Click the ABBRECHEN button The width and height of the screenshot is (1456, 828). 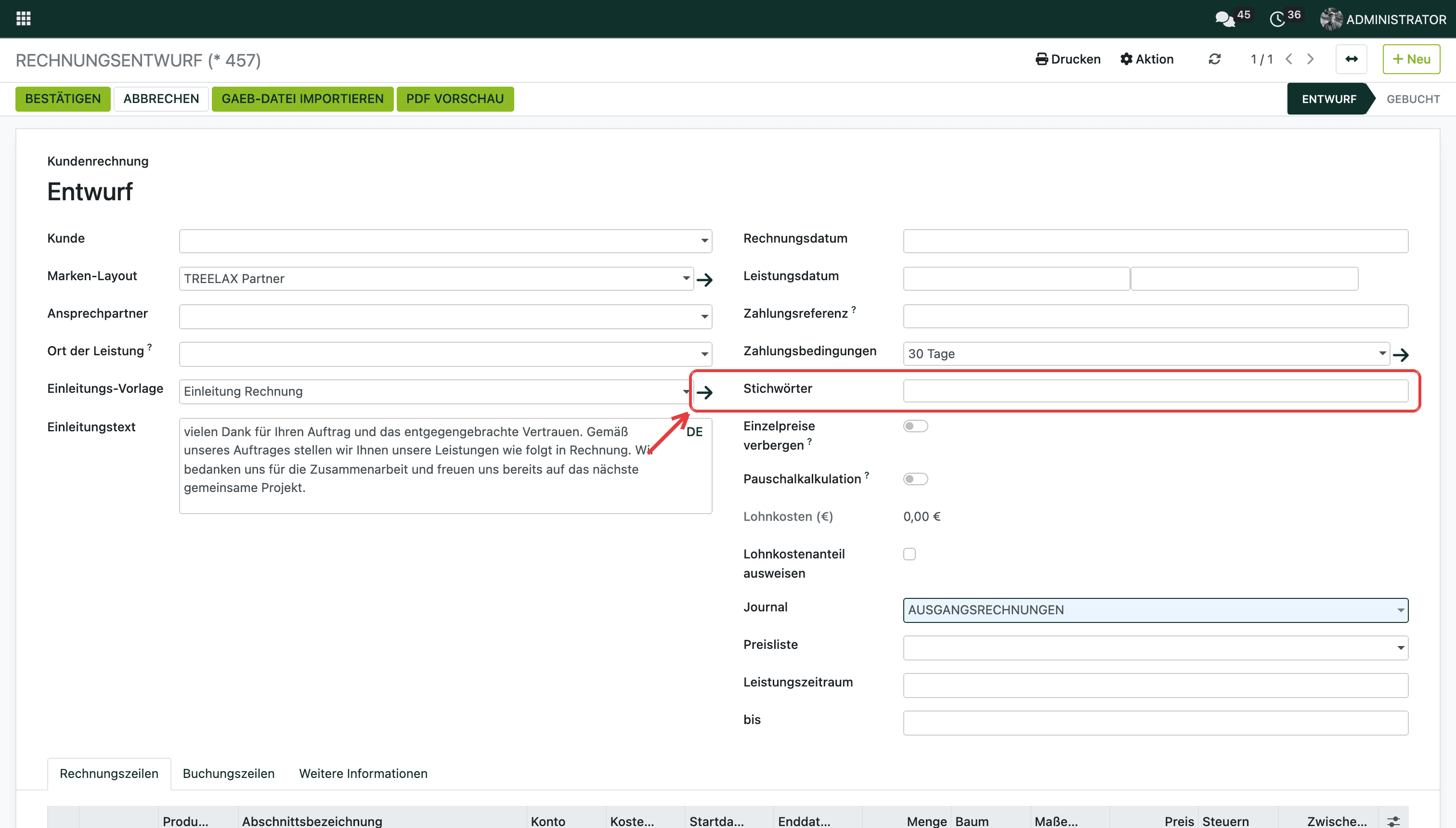tap(161, 99)
